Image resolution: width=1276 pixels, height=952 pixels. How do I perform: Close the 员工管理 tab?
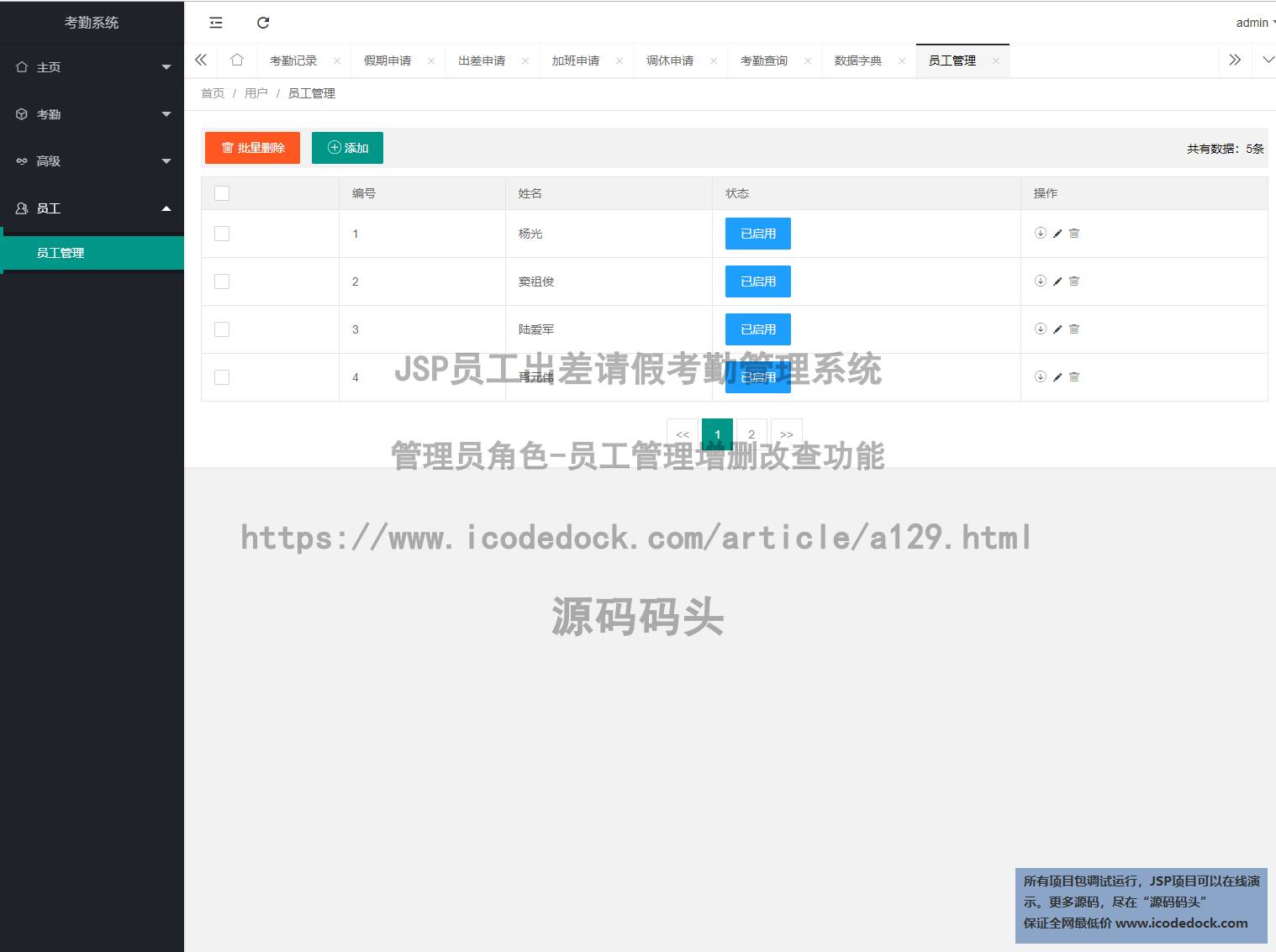tap(996, 60)
